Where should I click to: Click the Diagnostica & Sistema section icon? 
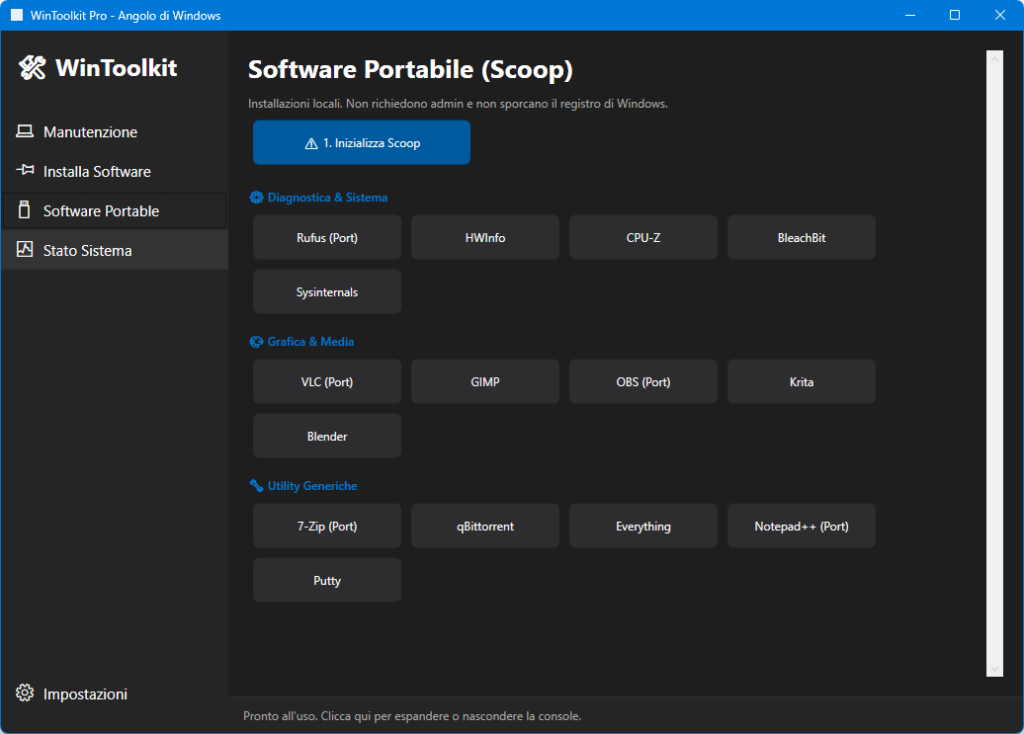[x=256, y=197]
